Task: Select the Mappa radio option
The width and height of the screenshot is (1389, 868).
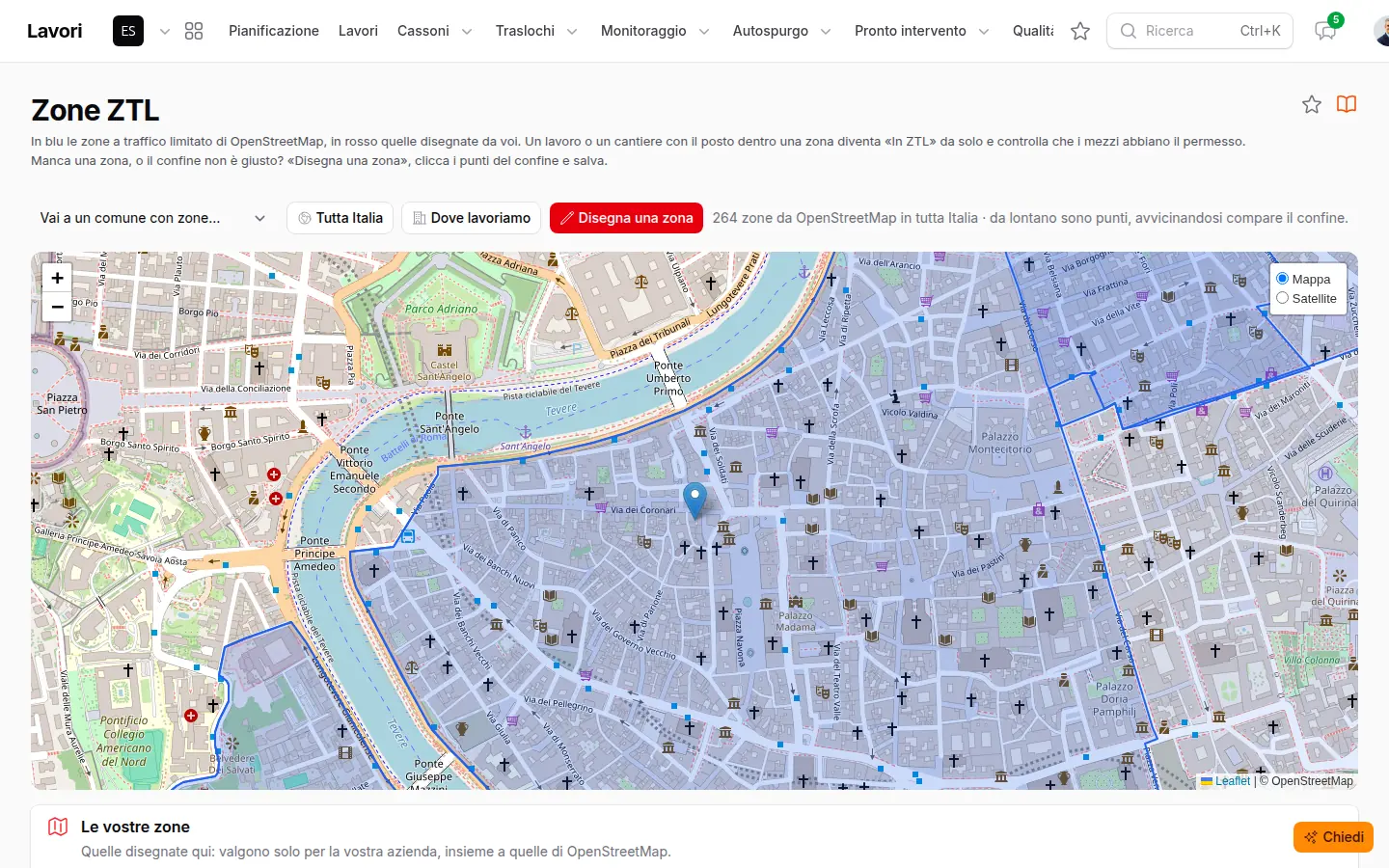Action: pos(1283,279)
